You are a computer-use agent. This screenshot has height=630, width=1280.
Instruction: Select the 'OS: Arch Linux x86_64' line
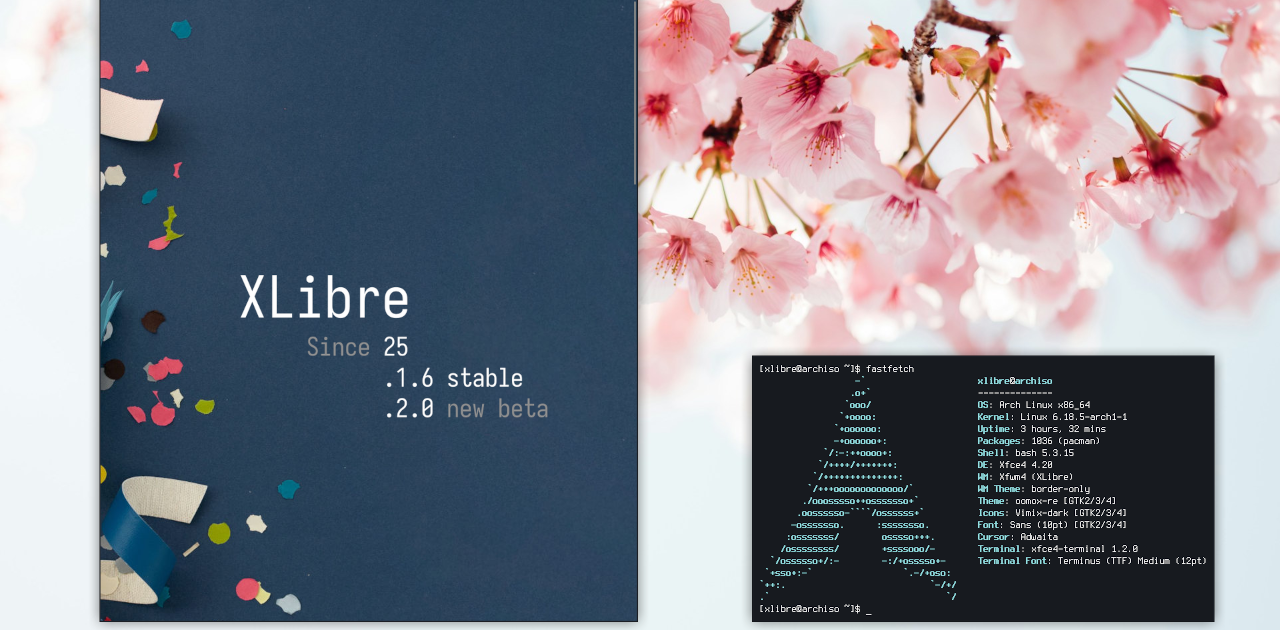[1034, 405]
